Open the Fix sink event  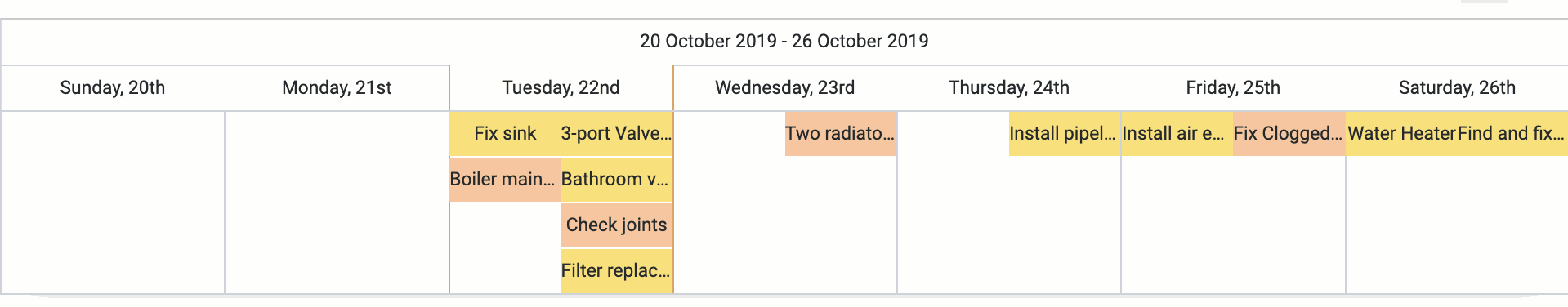(x=505, y=134)
